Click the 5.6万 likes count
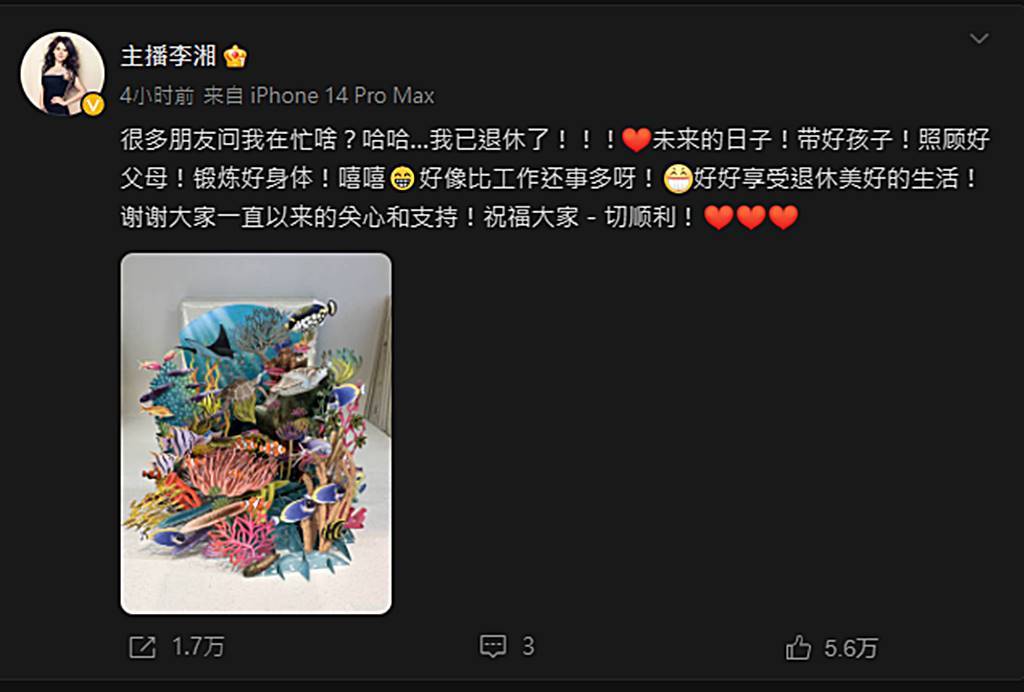Screen dimensions: 1024x692 point(851,648)
